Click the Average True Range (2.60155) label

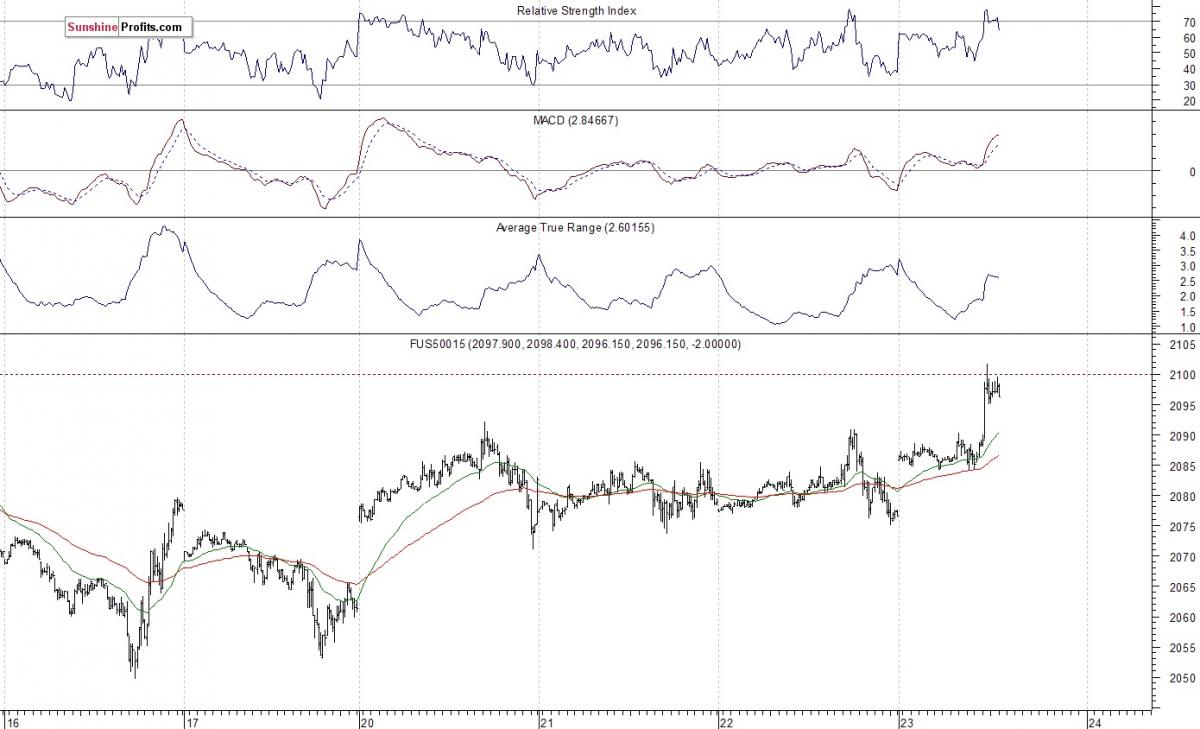click(576, 228)
